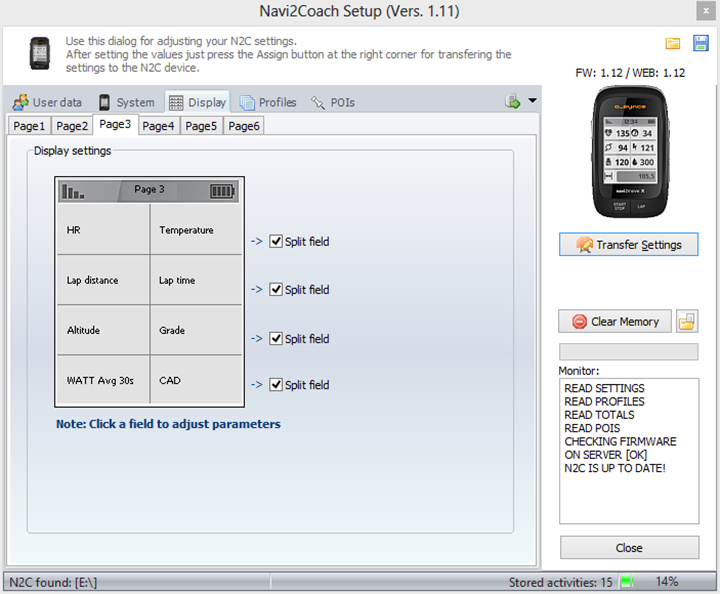720x594 pixels.
Task: Open the Page4 tab
Action: coord(158,126)
